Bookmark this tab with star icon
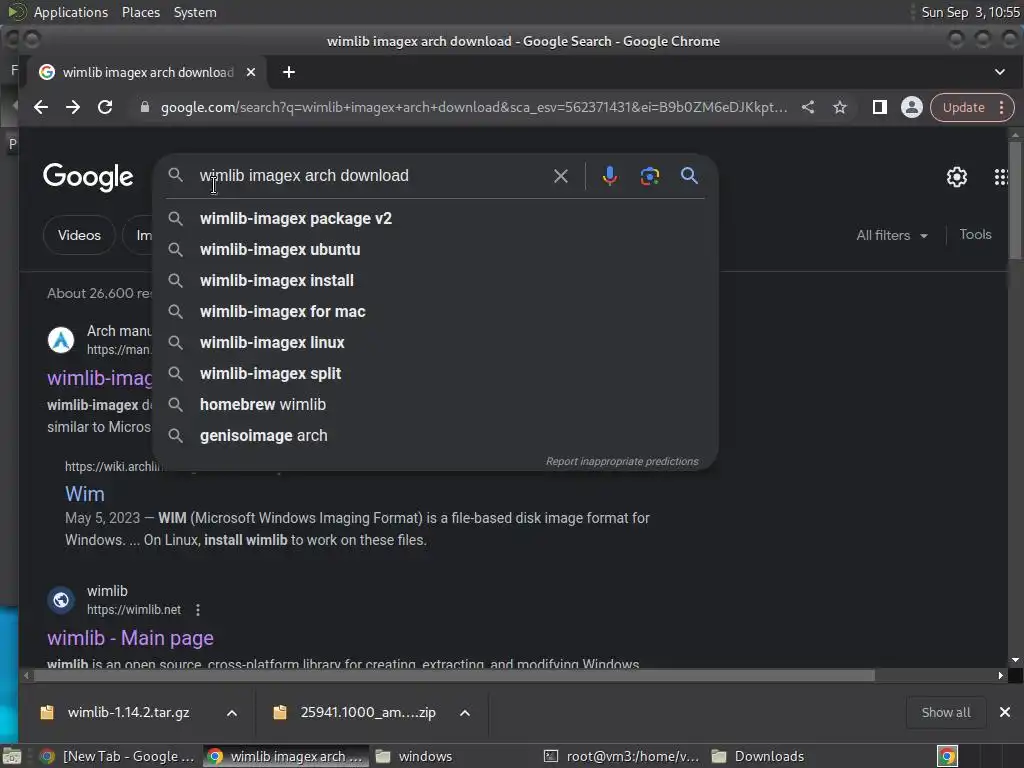Screen dimensions: 1024x768 (x=840, y=107)
